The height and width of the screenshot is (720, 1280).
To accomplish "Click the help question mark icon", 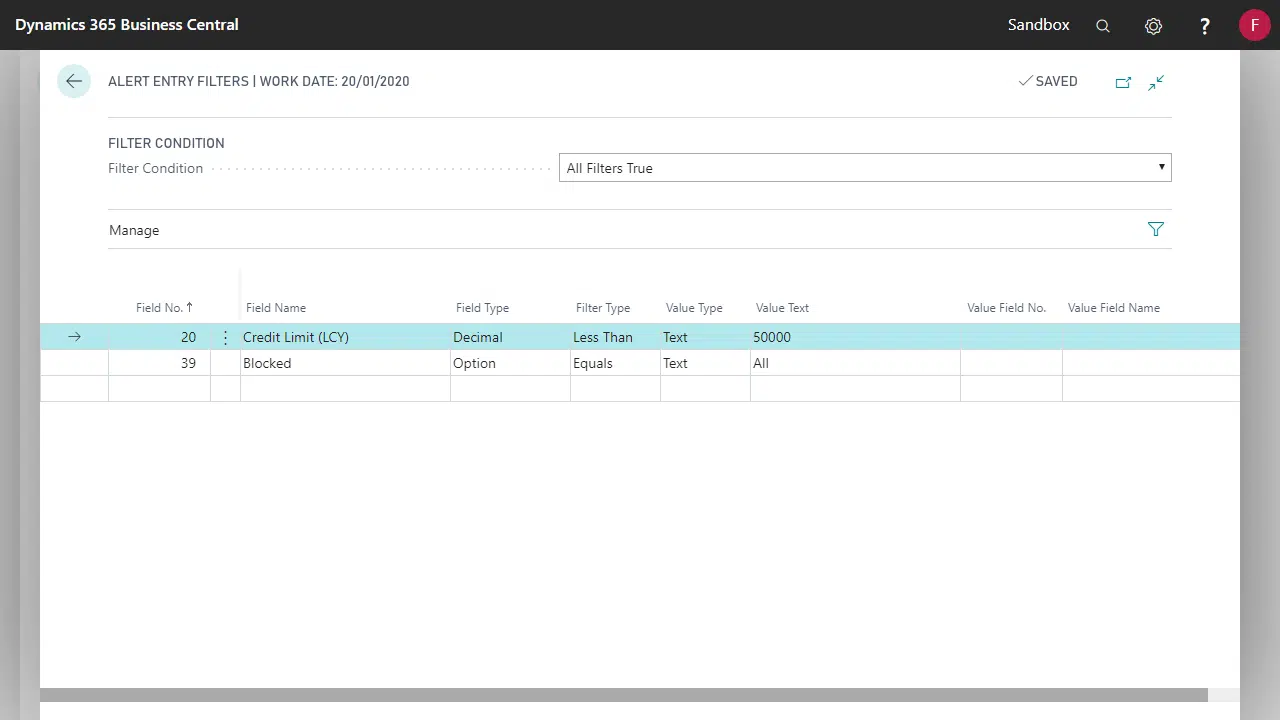I will click(1205, 26).
